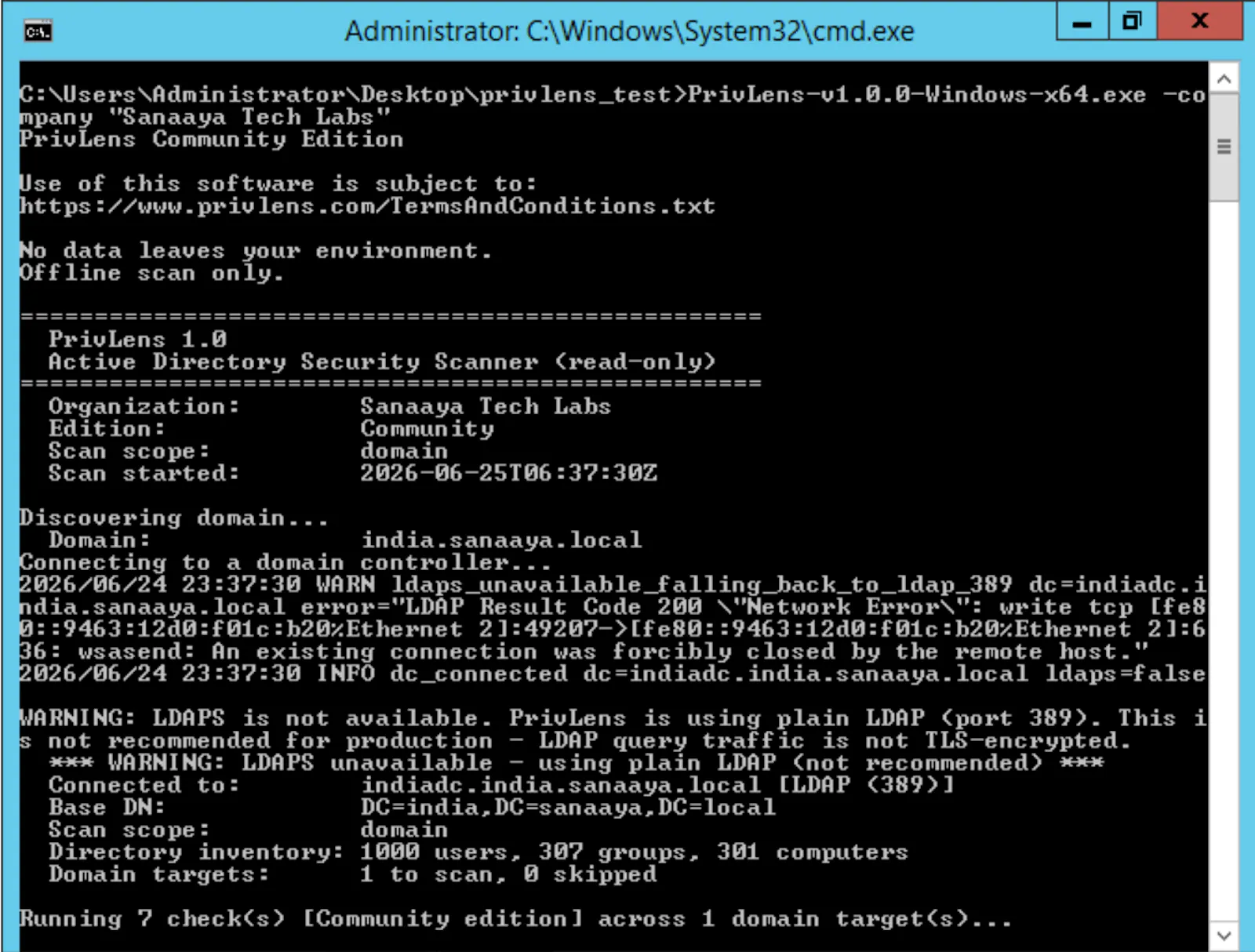This screenshot has height=952, width=1255.
Task: Click the Organization value 'Sanaaya Tech Labs'
Action: click(486, 406)
